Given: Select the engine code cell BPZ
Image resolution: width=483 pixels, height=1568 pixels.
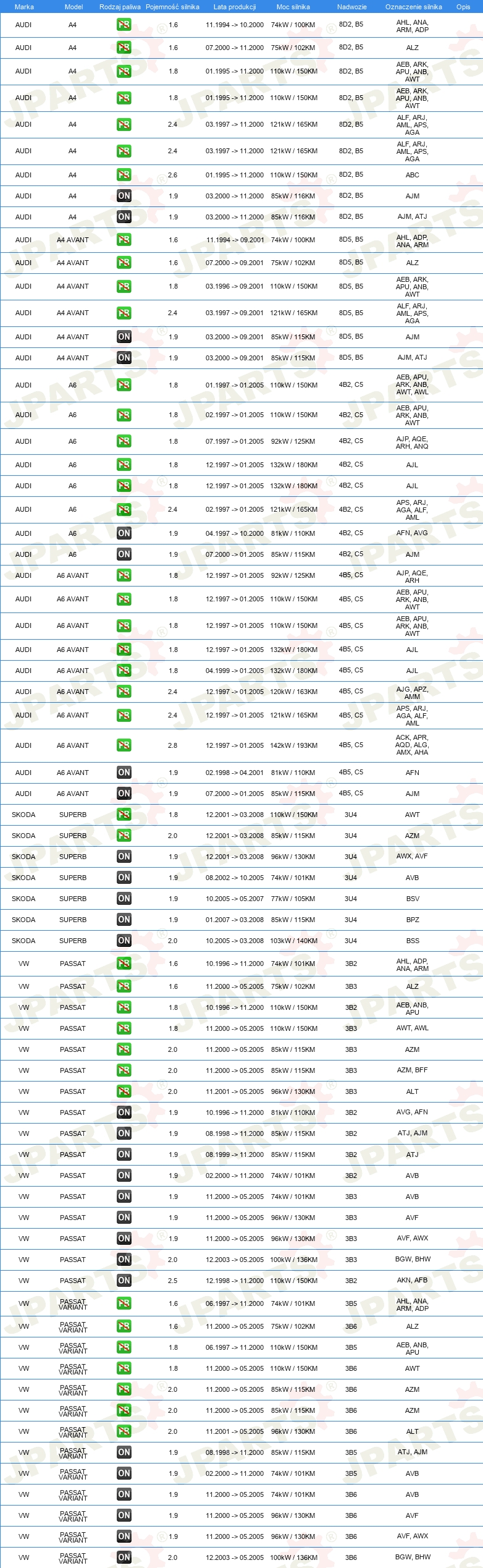Looking at the screenshot, I should (413, 920).
